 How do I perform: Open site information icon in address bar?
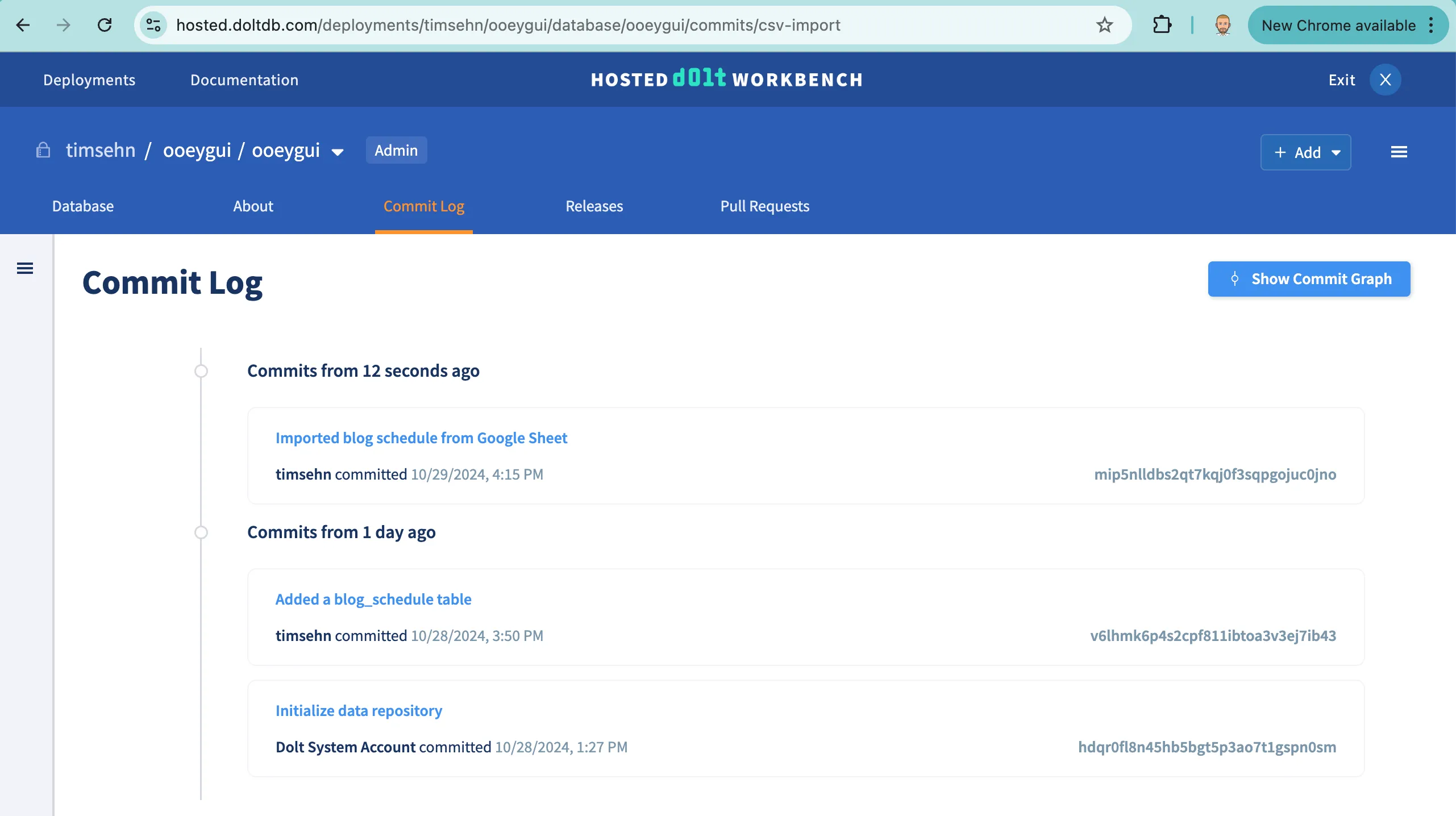coord(153,25)
